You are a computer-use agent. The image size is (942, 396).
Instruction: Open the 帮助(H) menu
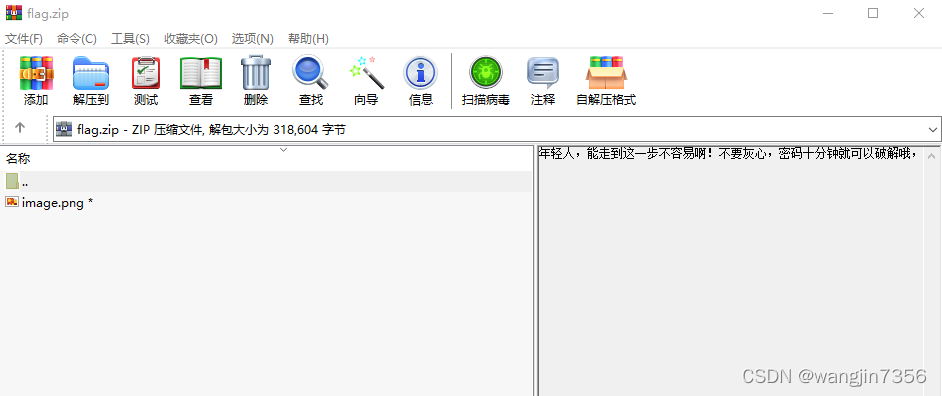(x=308, y=38)
